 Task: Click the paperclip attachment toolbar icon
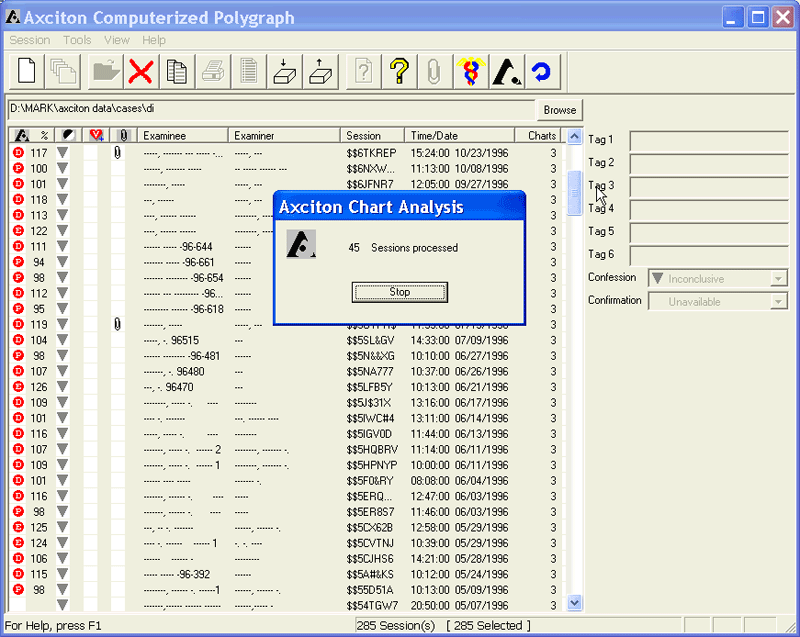pos(434,71)
